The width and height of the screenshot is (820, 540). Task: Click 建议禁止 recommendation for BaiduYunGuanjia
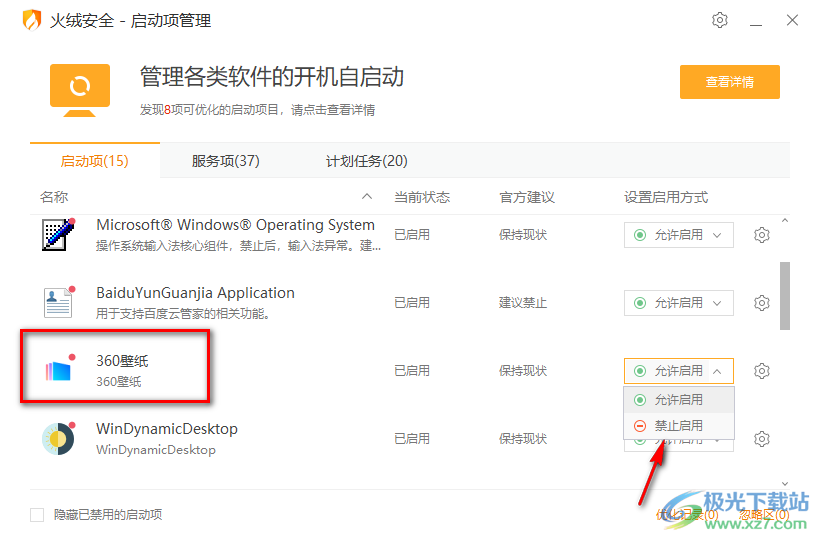pyautogui.click(x=522, y=303)
